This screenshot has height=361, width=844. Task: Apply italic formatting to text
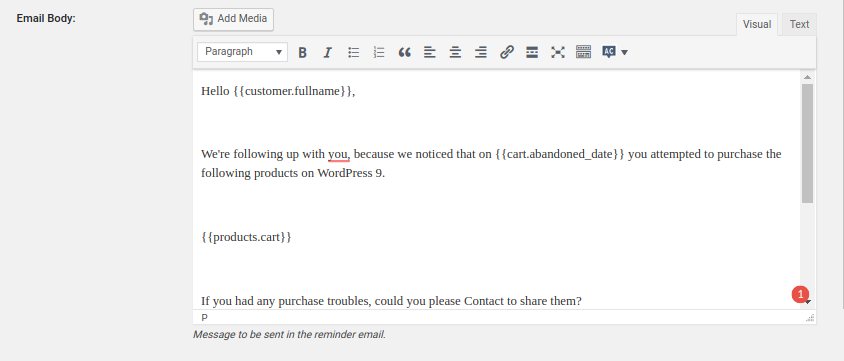click(327, 52)
